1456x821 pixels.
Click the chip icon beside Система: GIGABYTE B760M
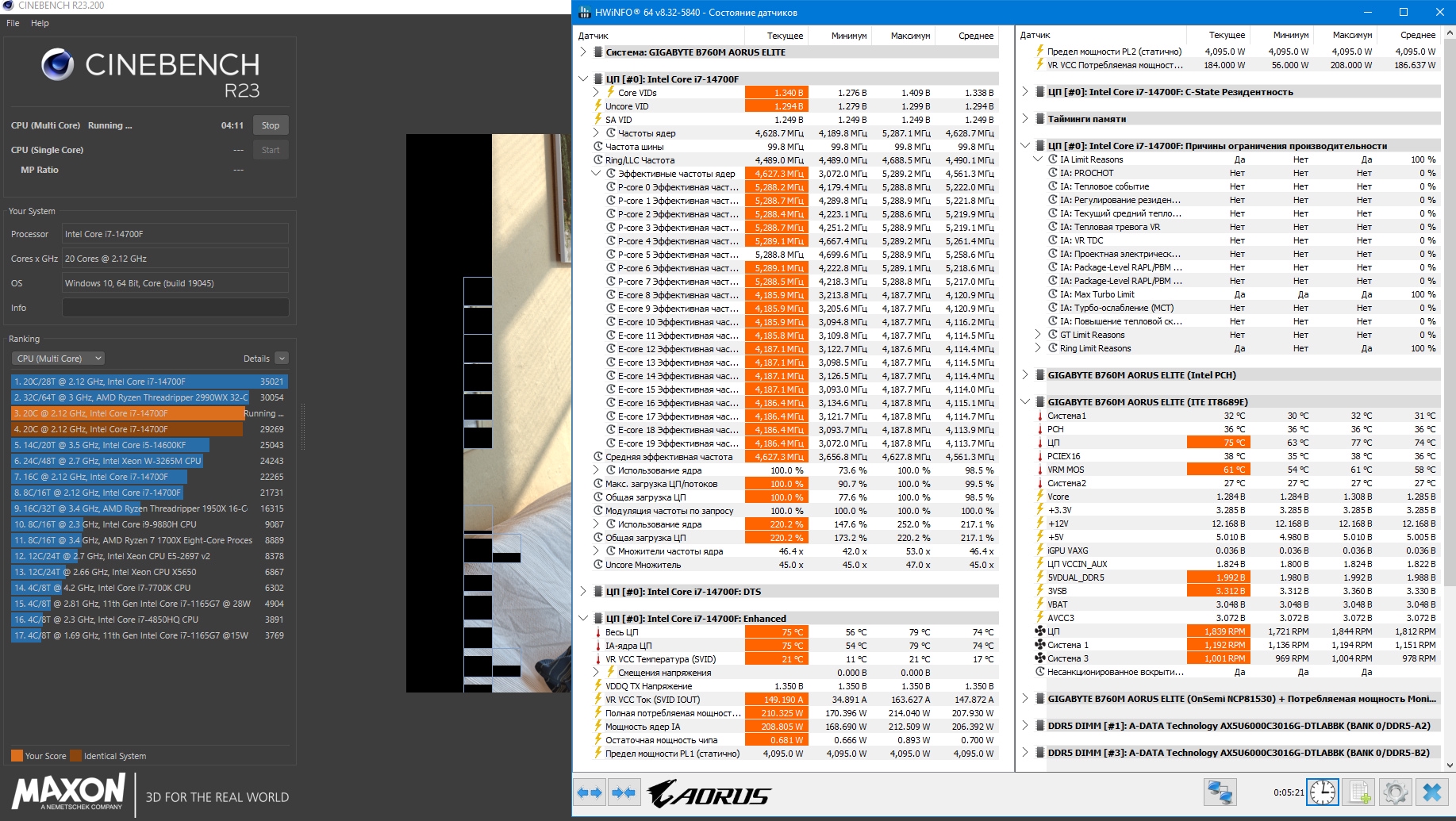point(598,52)
